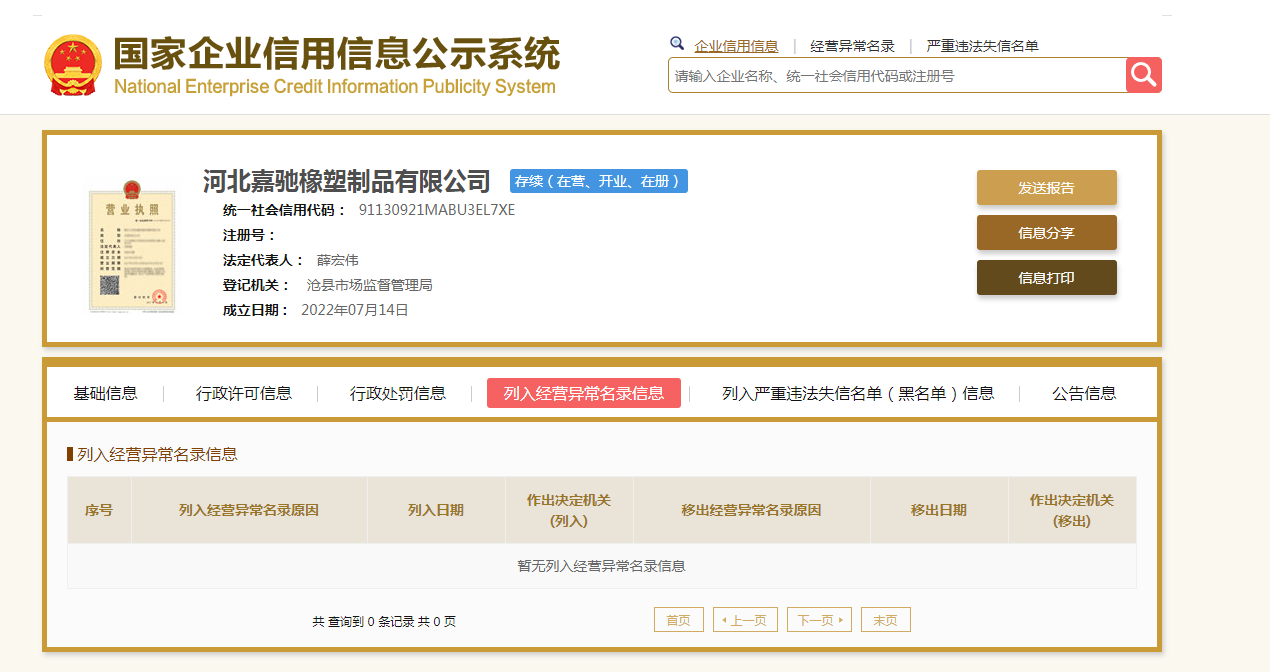
Task: Select the 列入经营异常名录信息 tab
Action: coord(584,393)
